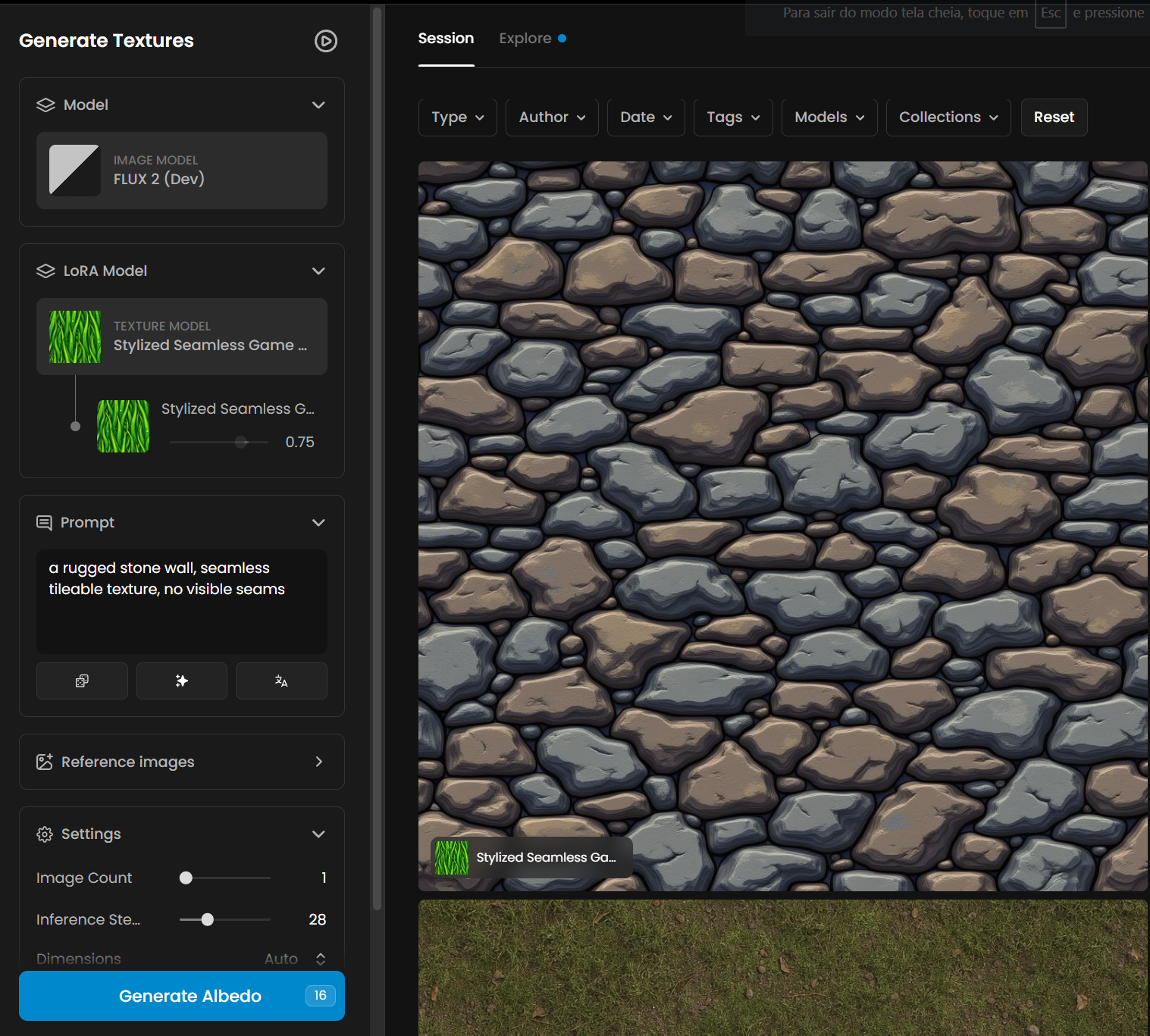The width and height of the screenshot is (1150, 1036).
Task: Click the enhance prompt sparkle icon button
Action: pyautogui.click(x=182, y=681)
